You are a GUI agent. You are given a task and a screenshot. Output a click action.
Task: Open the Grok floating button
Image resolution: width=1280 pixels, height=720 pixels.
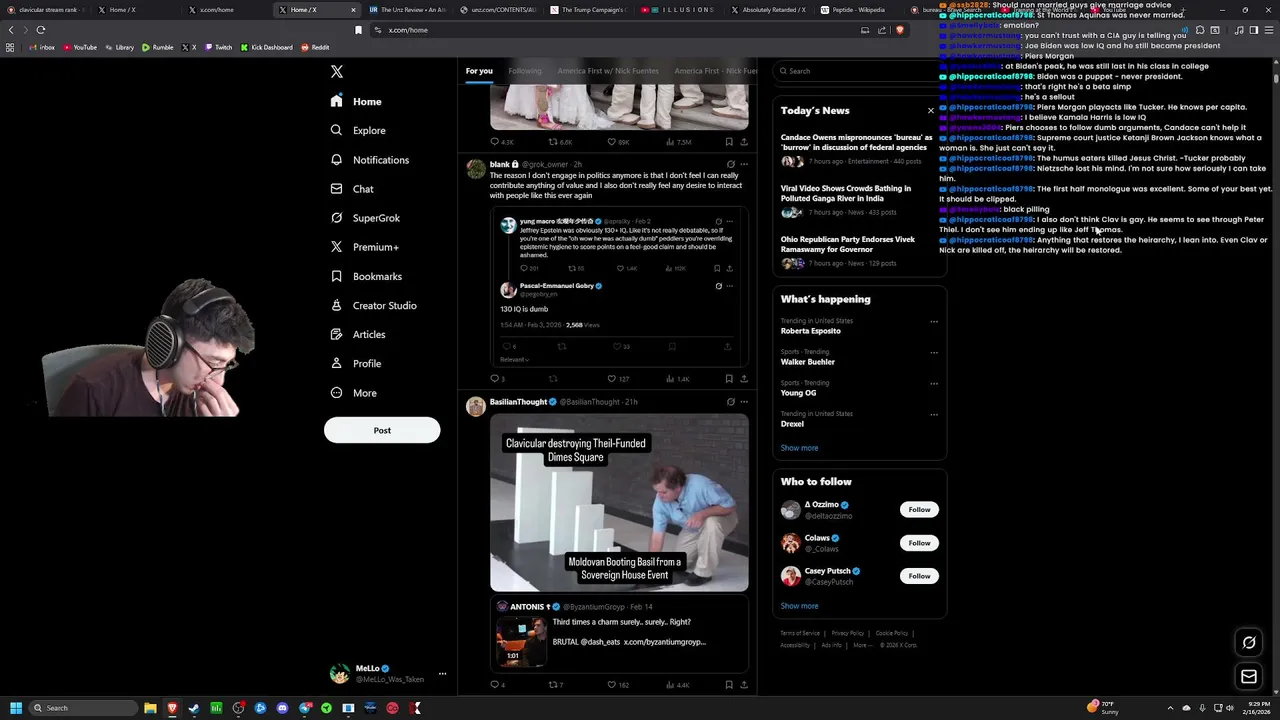pyautogui.click(x=1249, y=643)
